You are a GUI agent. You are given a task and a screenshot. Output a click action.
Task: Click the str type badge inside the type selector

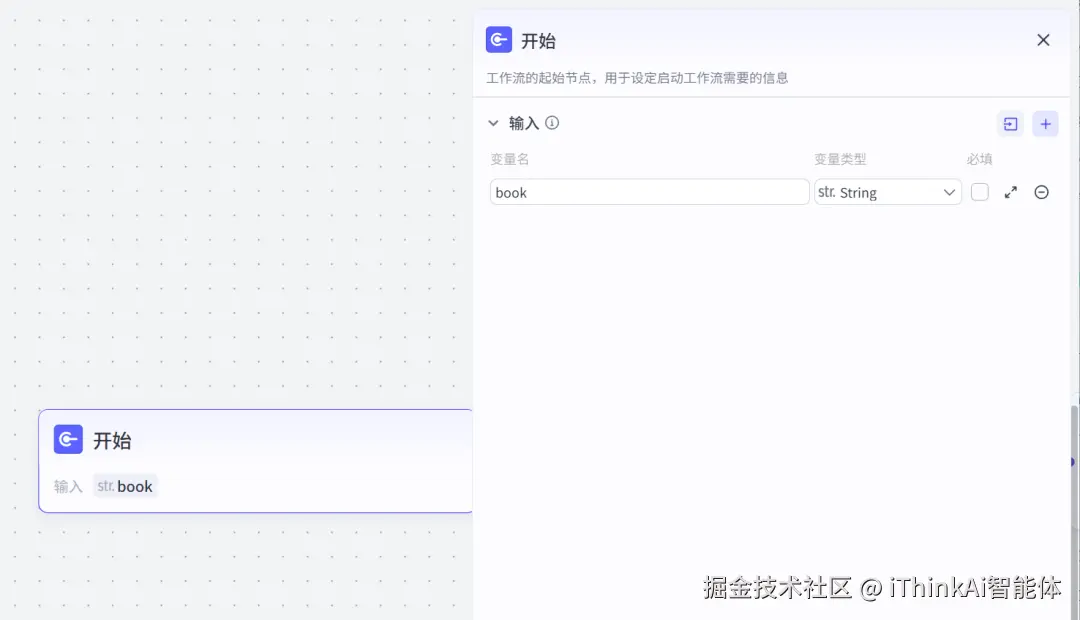click(828, 192)
